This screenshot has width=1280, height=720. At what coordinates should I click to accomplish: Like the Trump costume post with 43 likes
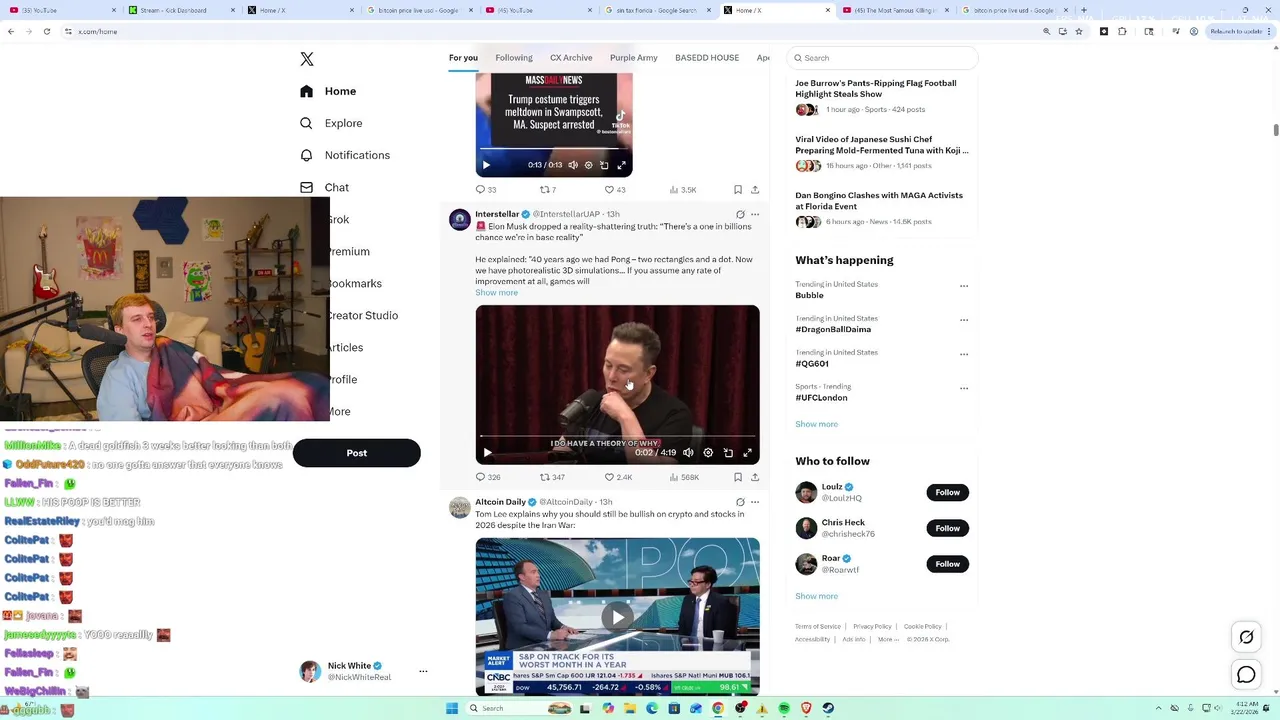(x=614, y=190)
